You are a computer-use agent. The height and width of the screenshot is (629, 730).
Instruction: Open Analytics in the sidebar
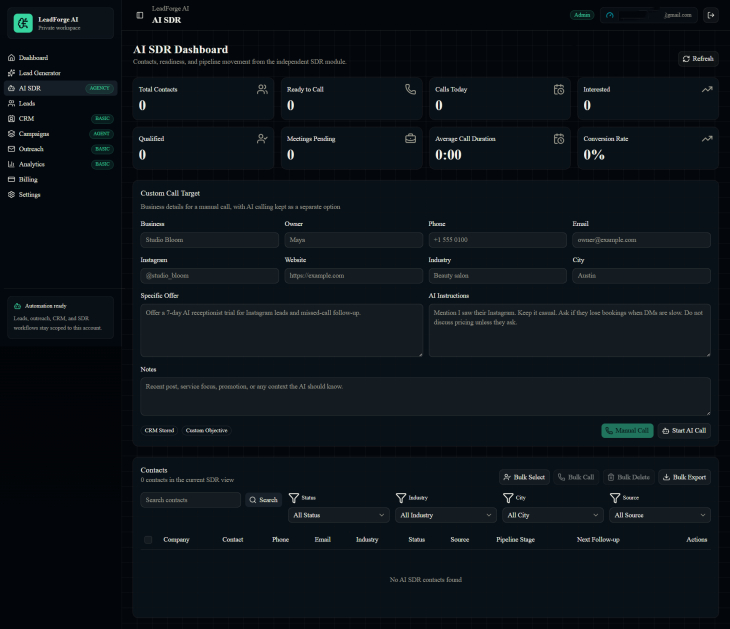(x=61, y=164)
